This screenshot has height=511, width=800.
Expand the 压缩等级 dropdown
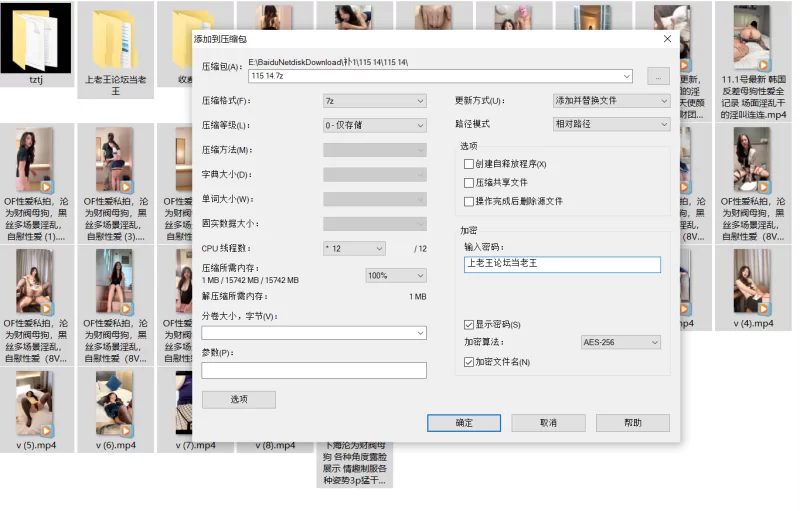(x=374, y=125)
